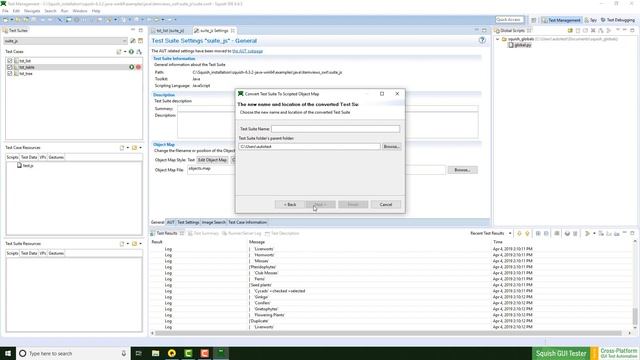
Task: Switch to Test Data tab in Test Case Resources
Action: (29, 157)
